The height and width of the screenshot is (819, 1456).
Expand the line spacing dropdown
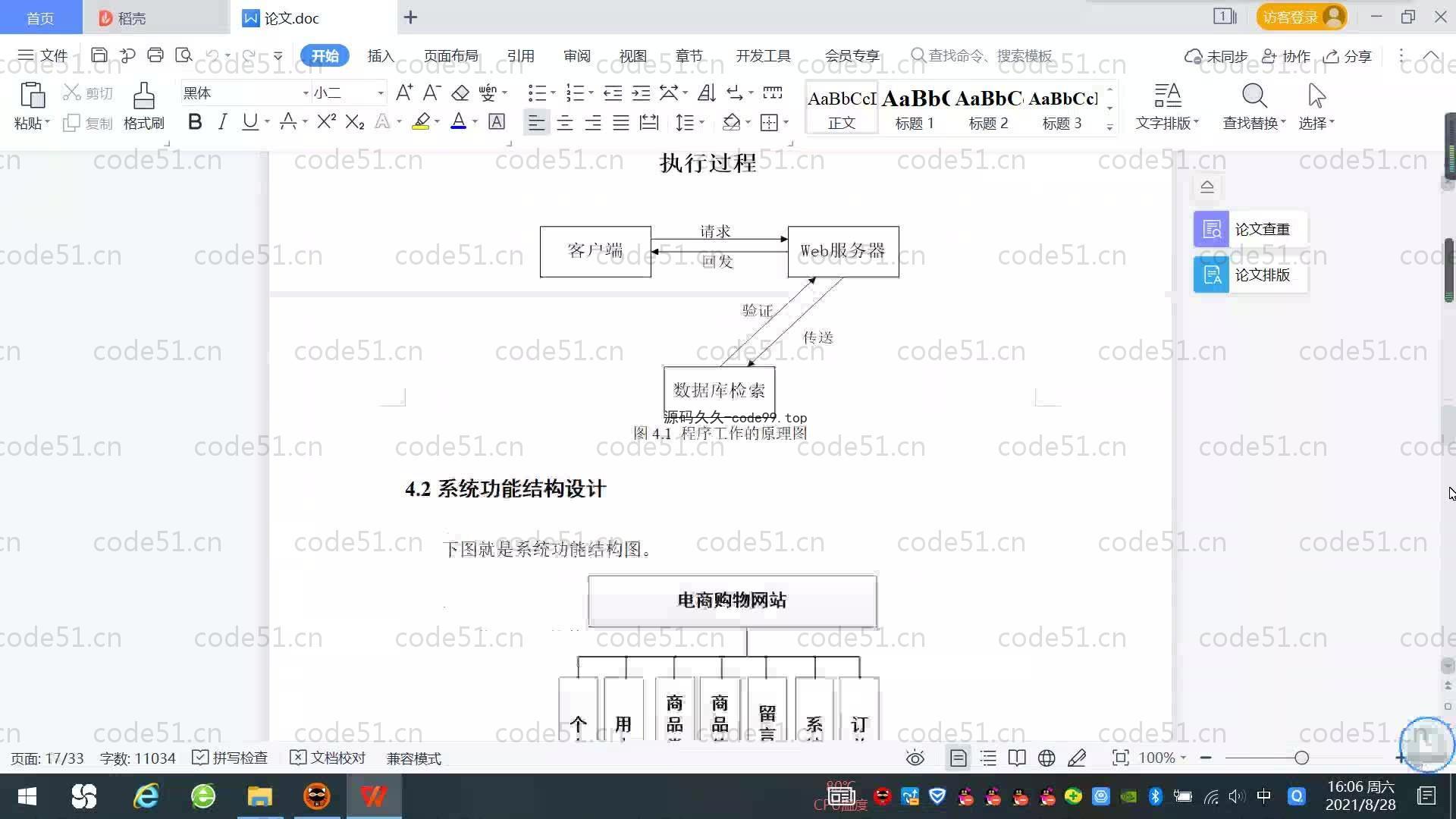pyautogui.click(x=701, y=122)
